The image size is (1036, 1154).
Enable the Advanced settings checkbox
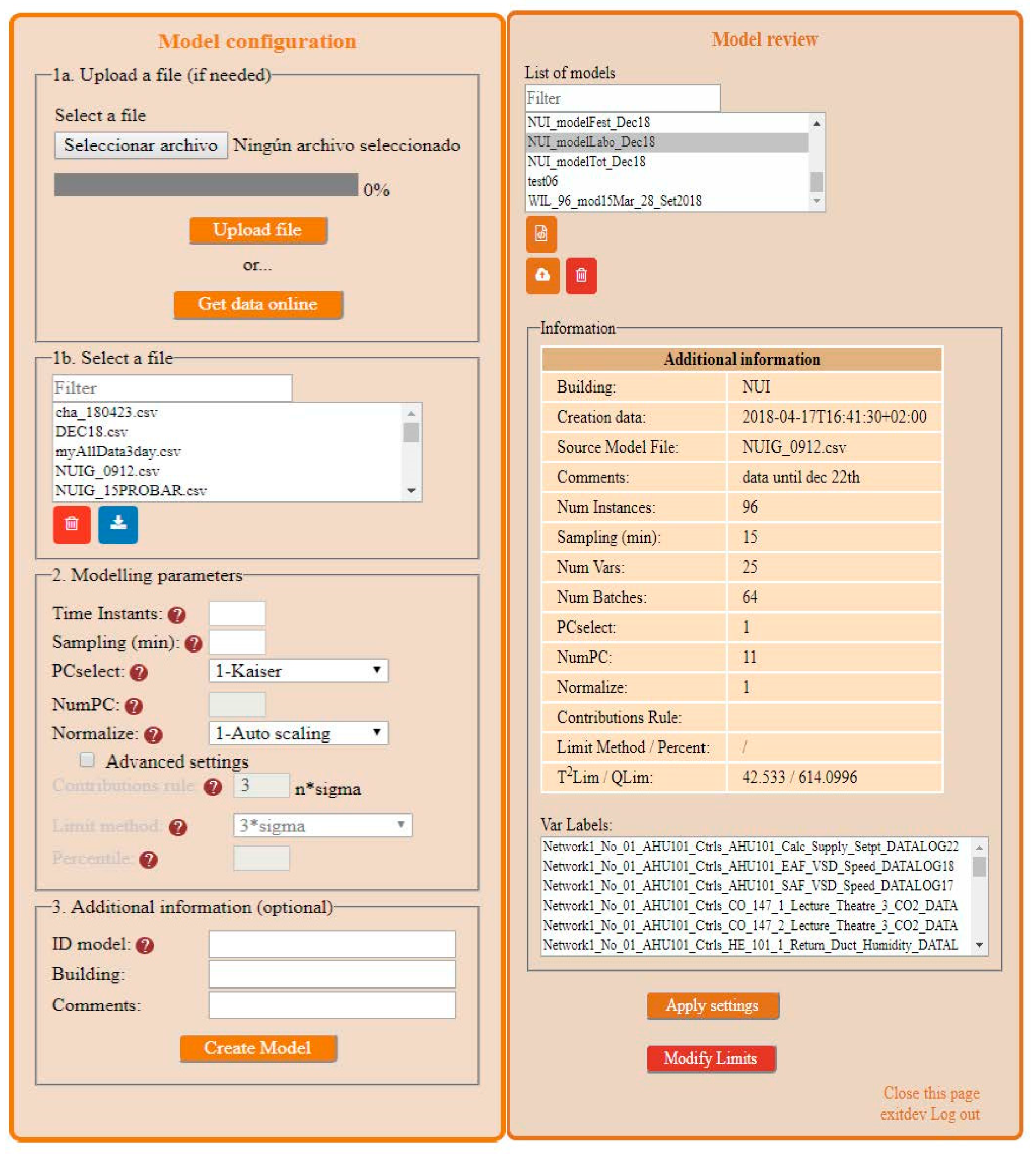[87, 759]
